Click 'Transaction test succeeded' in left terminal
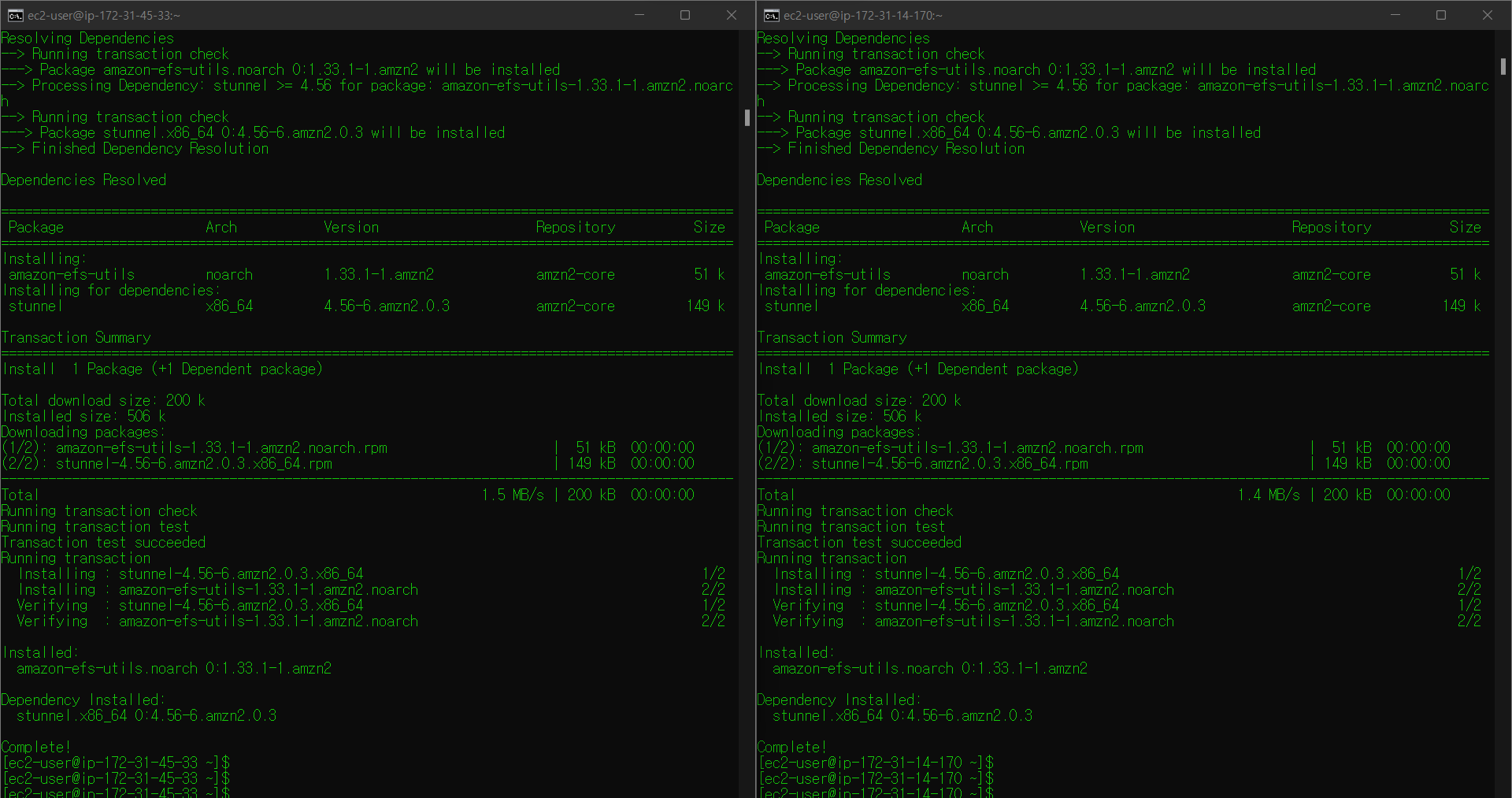The width and height of the screenshot is (1512, 798). (103, 543)
